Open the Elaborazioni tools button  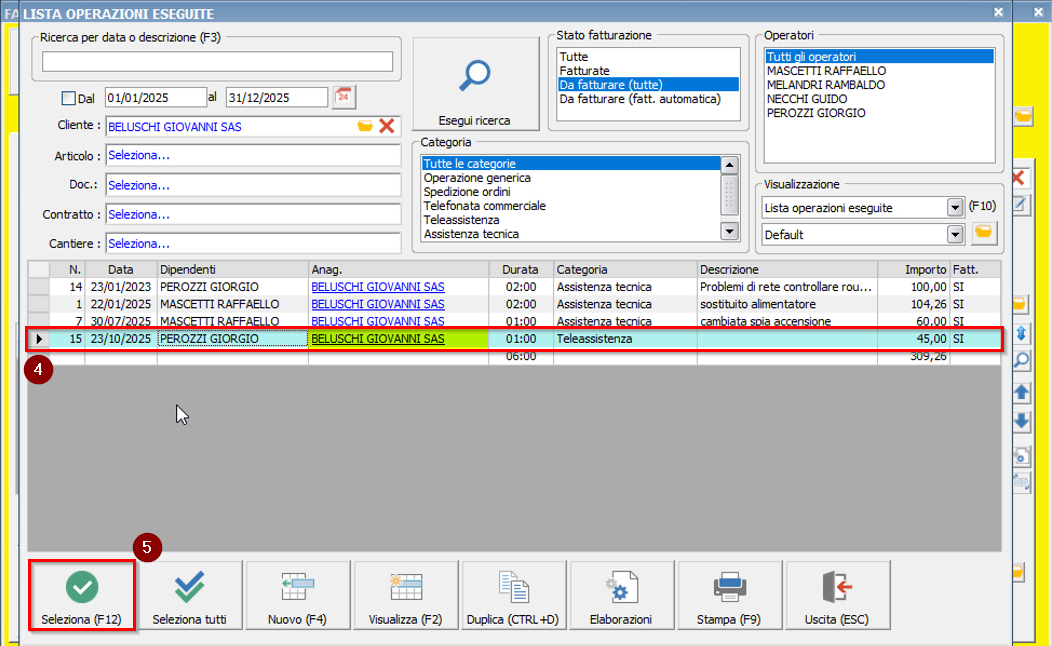click(621, 596)
